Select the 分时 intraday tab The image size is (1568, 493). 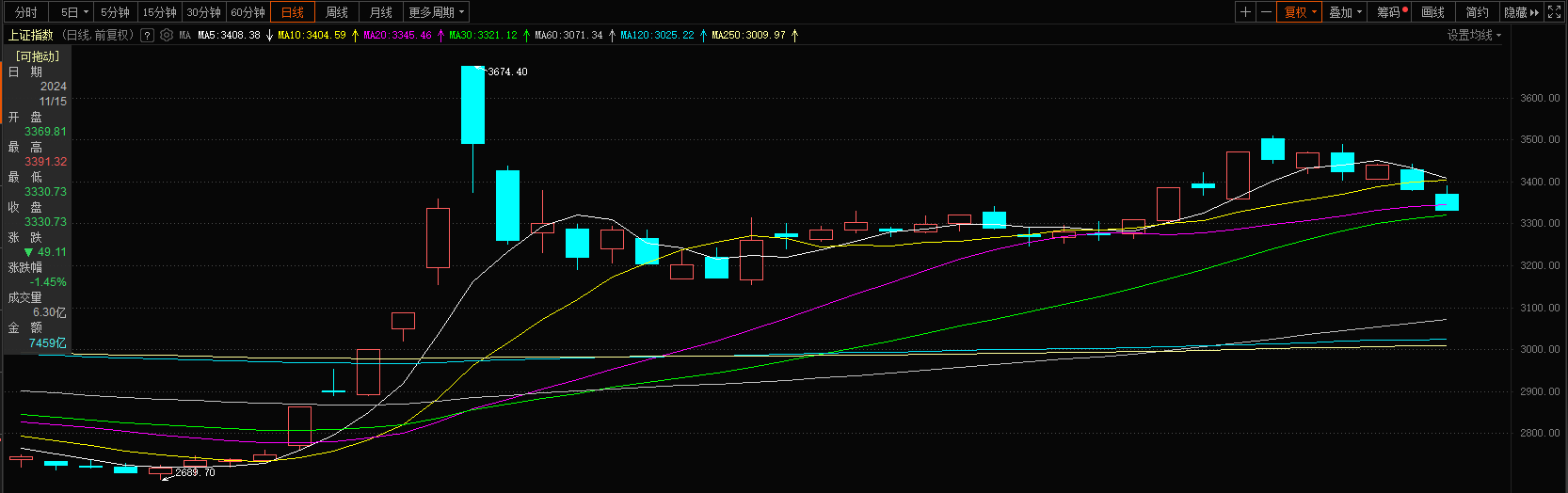(x=26, y=12)
